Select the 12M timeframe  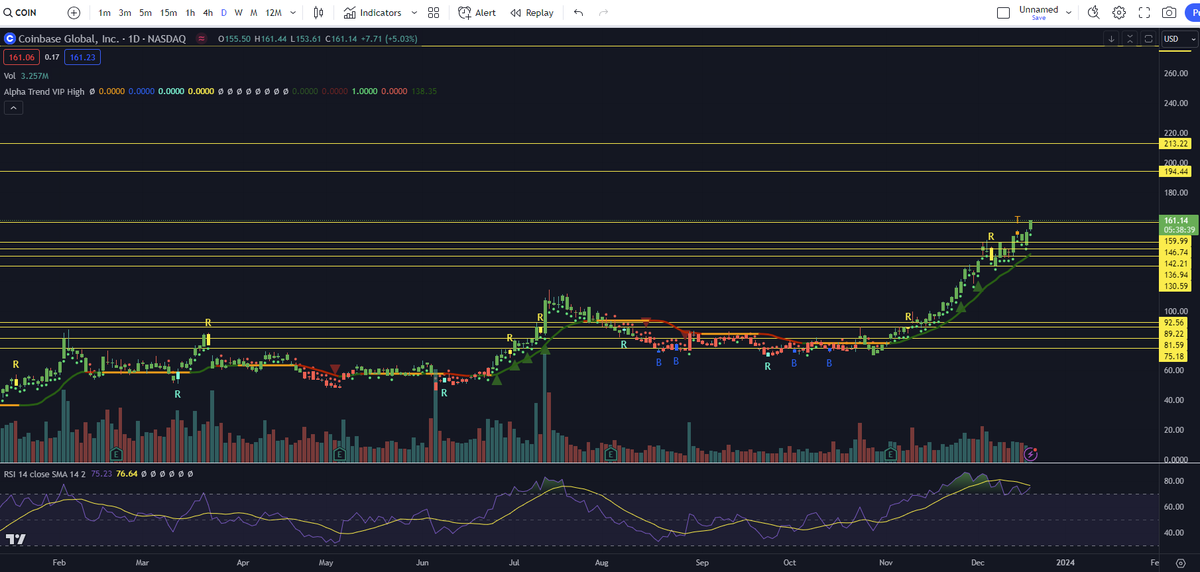click(273, 13)
